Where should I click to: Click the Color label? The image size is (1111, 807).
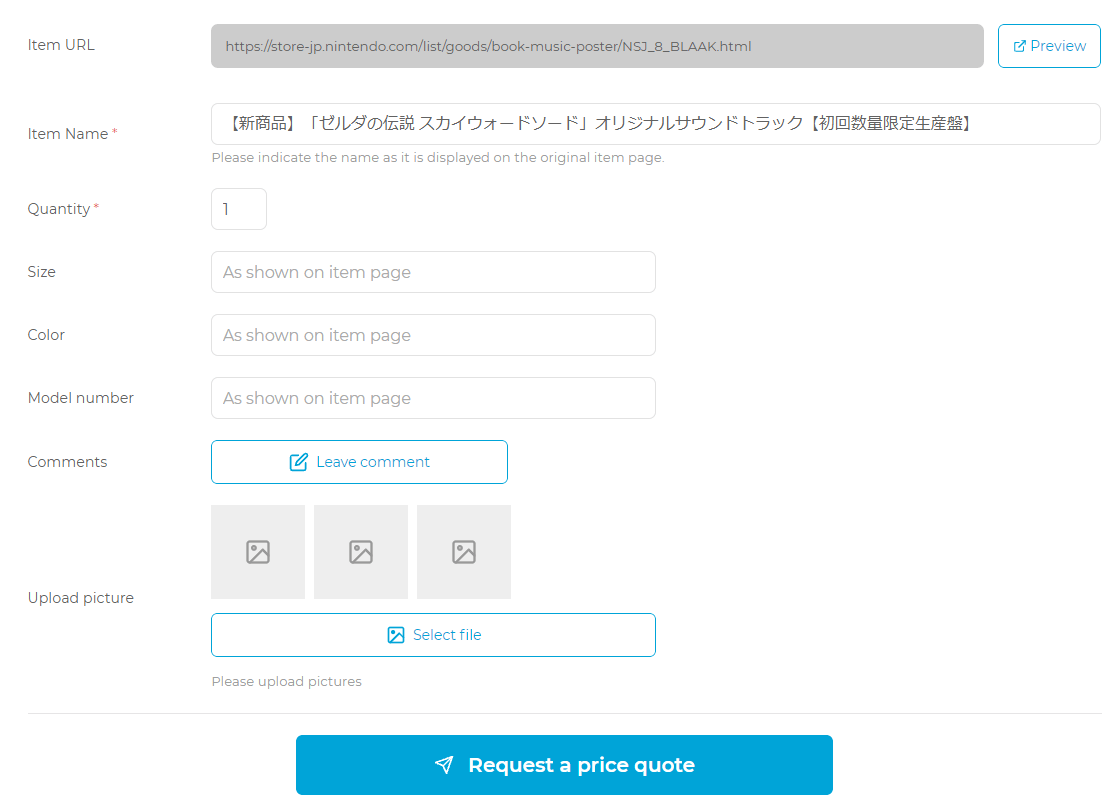[x=46, y=335]
